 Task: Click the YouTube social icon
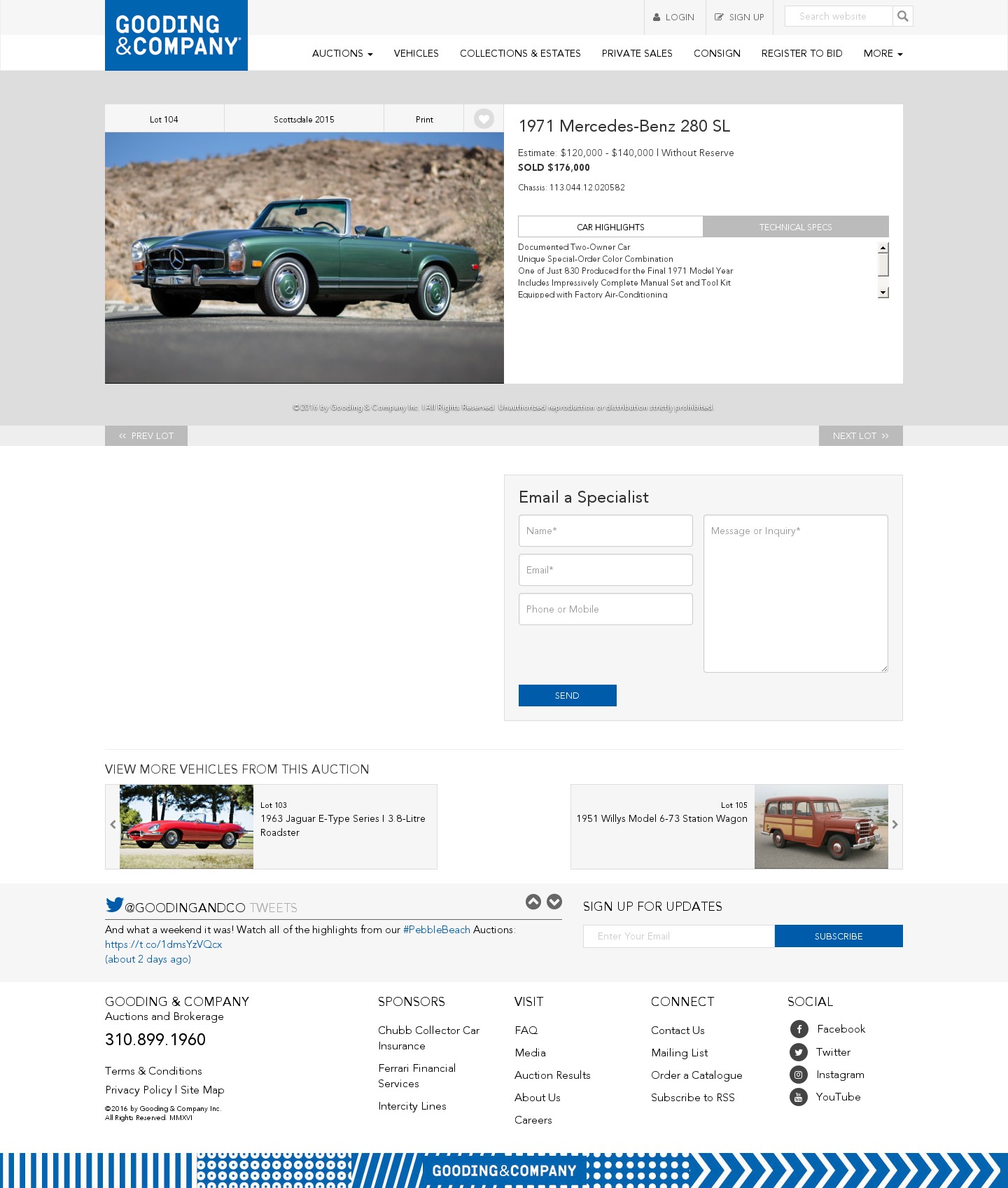pos(799,1097)
